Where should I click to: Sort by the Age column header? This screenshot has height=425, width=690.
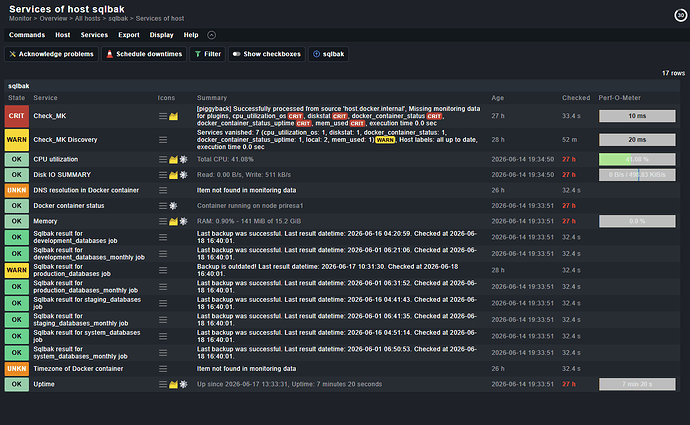coord(498,98)
